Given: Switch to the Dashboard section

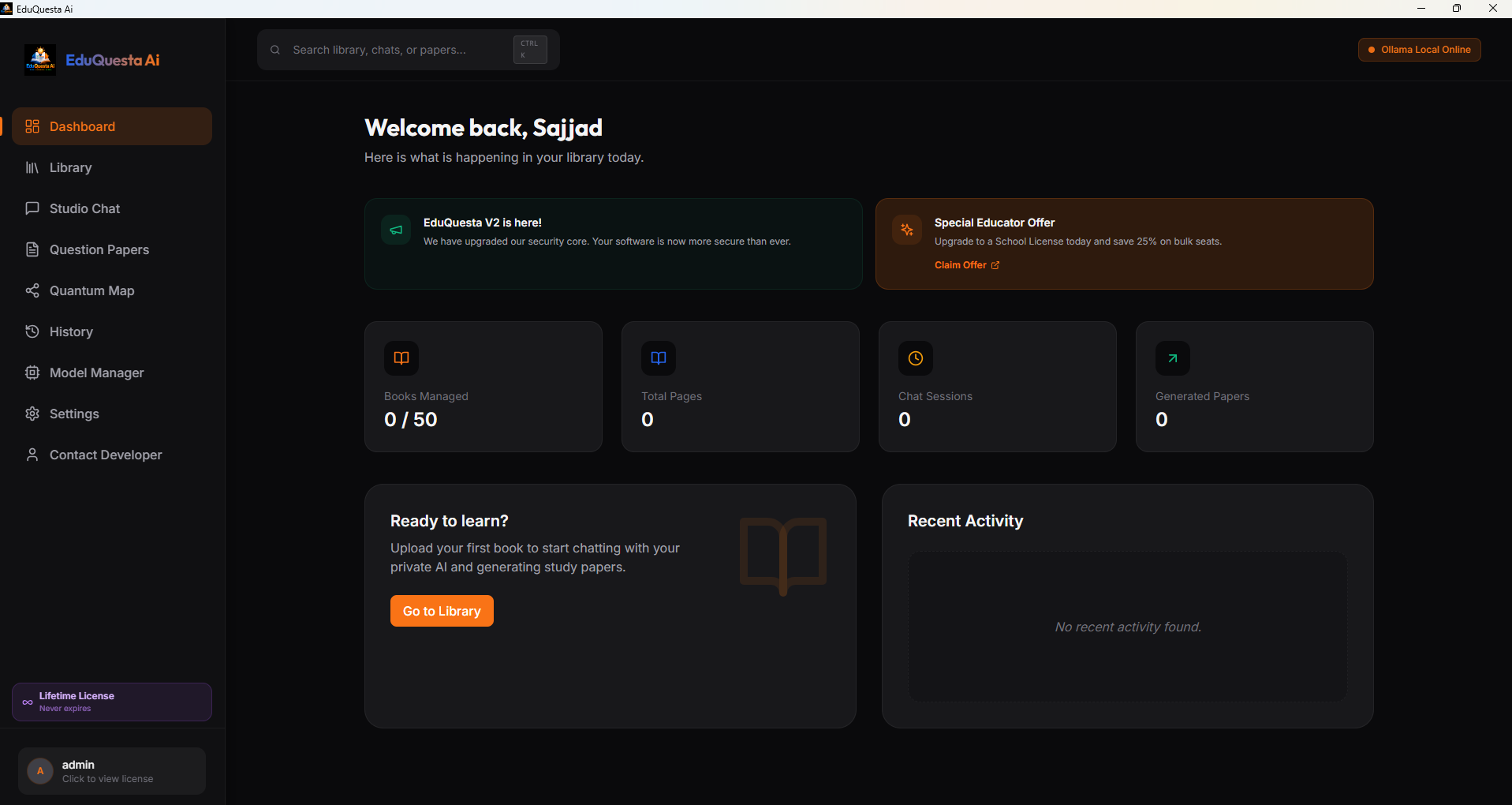Looking at the screenshot, I should tap(82, 126).
